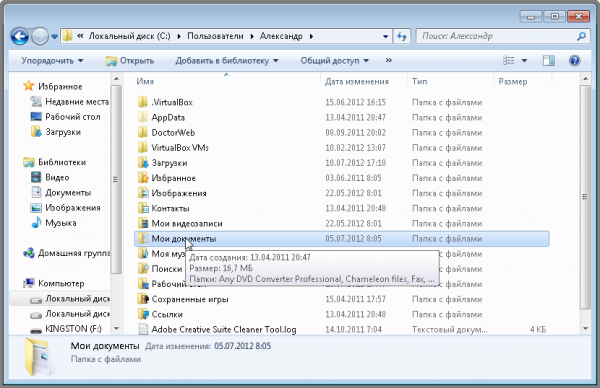The width and height of the screenshot is (600, 388).
Task: Open the 'Общий доступ' menu
Action: click(x=334, y=60)
